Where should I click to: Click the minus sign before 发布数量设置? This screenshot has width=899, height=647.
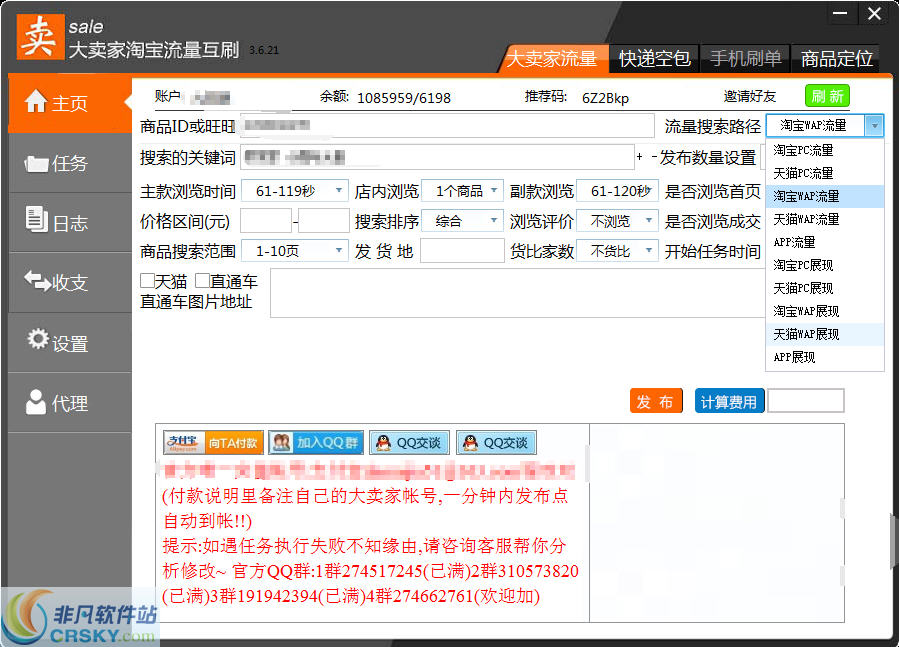click(654, 156)
